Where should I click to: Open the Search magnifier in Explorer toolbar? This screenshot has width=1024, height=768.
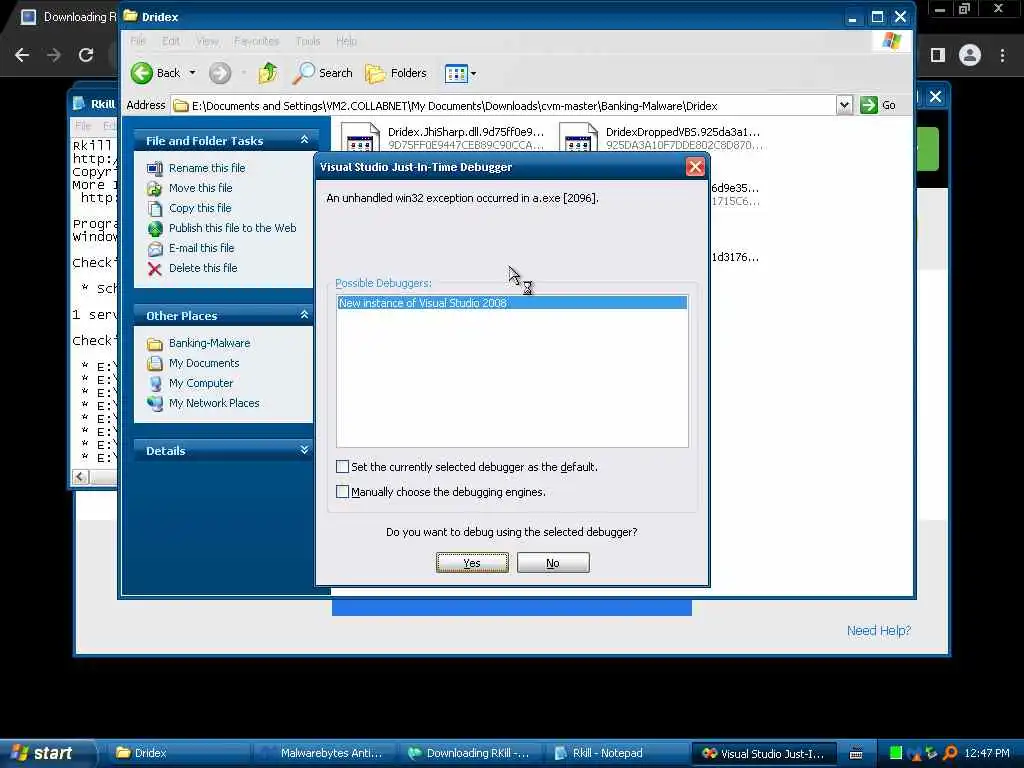(303, 73)
